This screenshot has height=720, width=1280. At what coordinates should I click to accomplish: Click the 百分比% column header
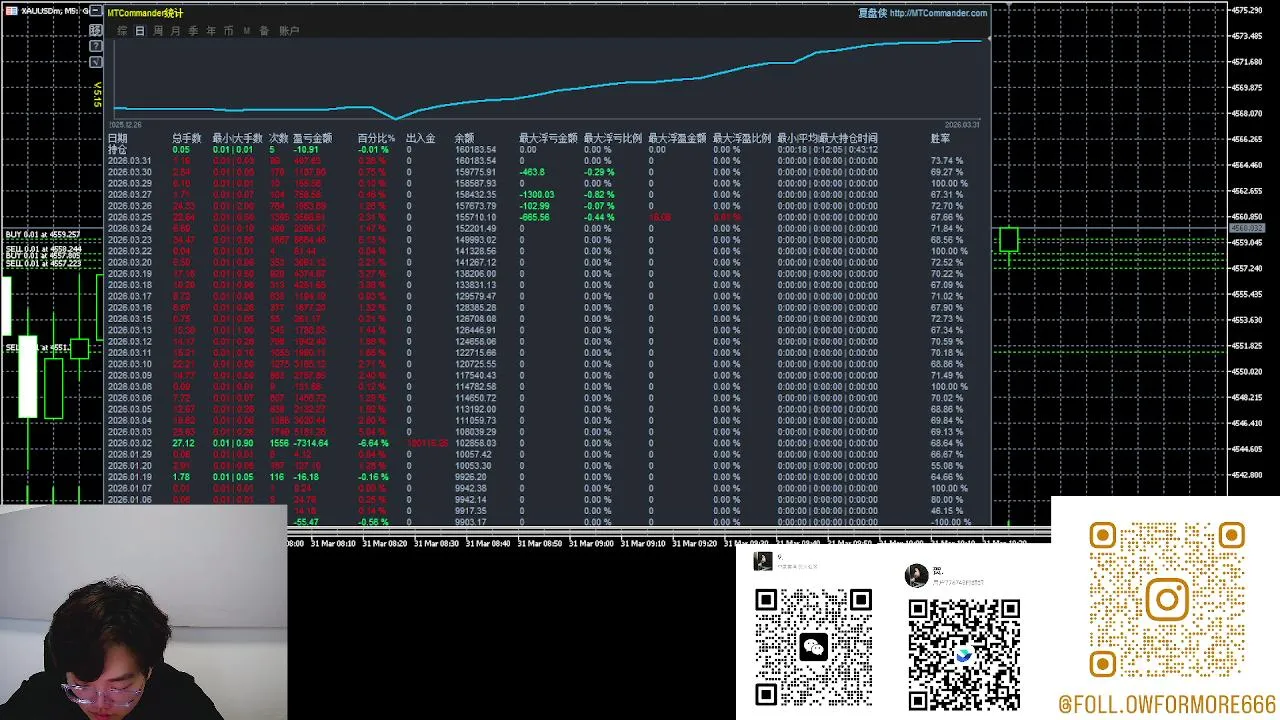point(377,138)
